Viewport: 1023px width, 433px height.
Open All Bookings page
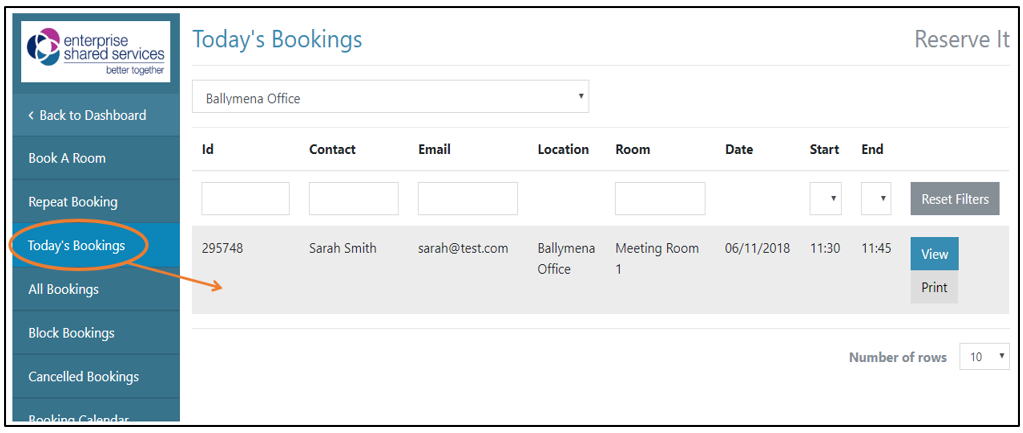96,289
